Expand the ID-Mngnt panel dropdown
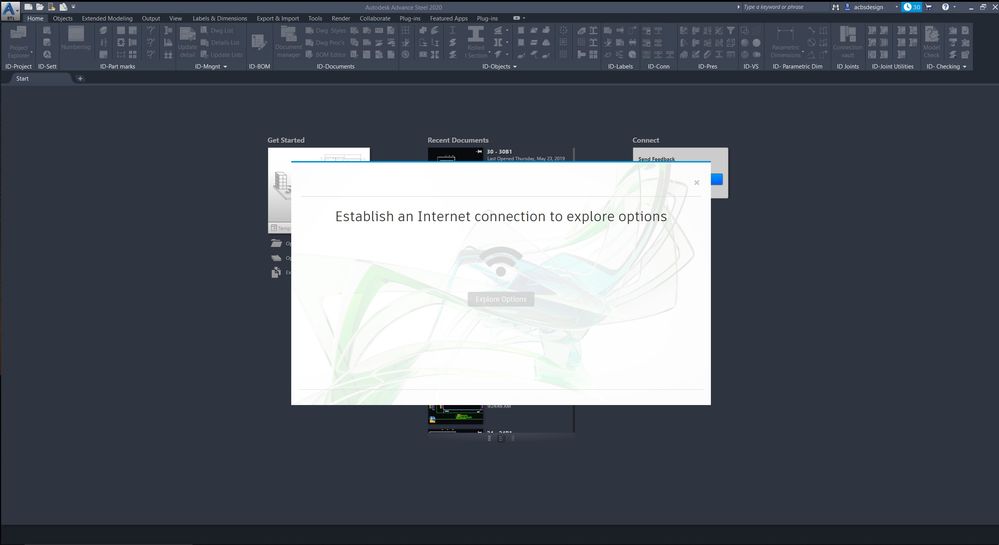The width and height of the screenshot is (999, 545). (x=225, y=67)
